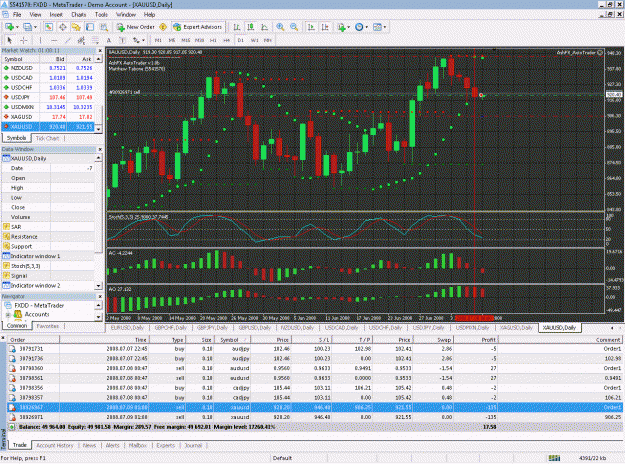
Task: Close the Data Window panel
Action: pos(100,149)
